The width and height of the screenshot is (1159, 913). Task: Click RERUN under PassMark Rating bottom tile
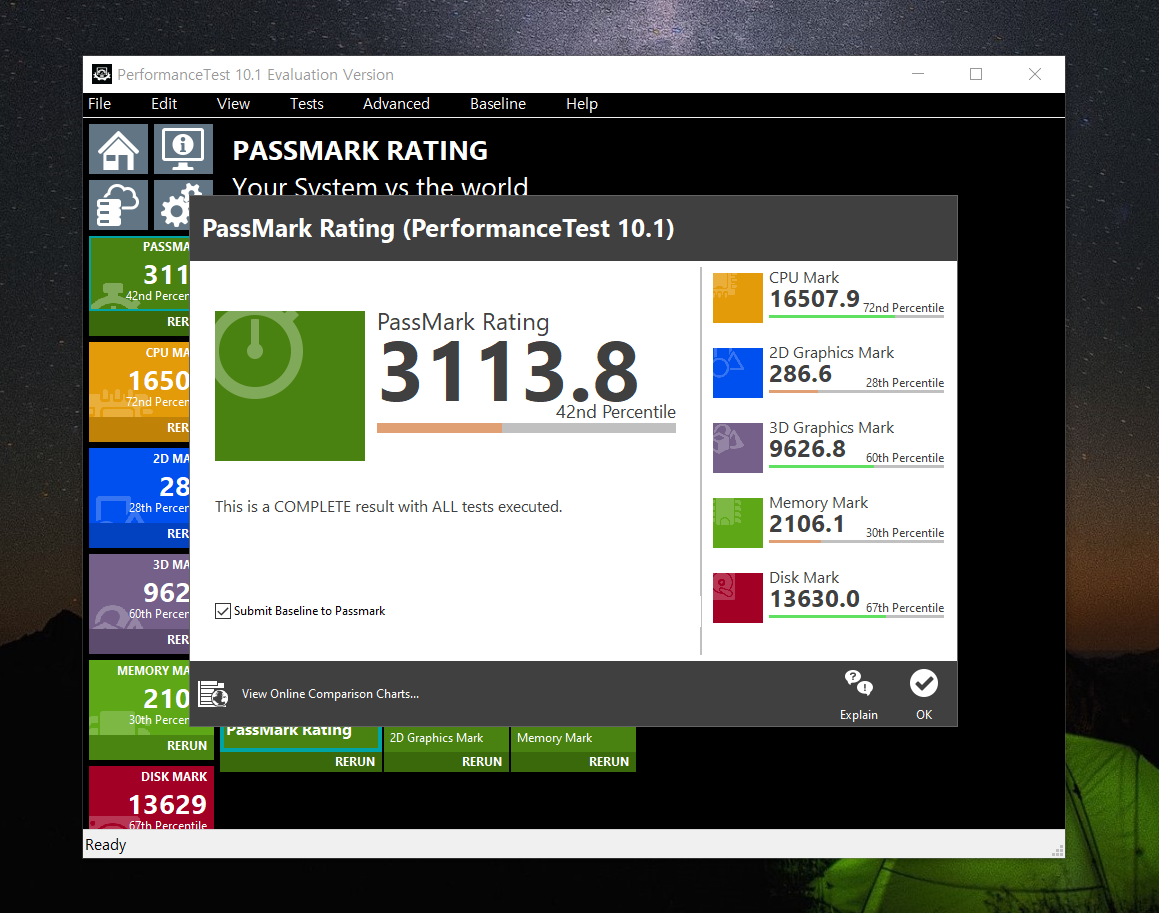(355, 761)
